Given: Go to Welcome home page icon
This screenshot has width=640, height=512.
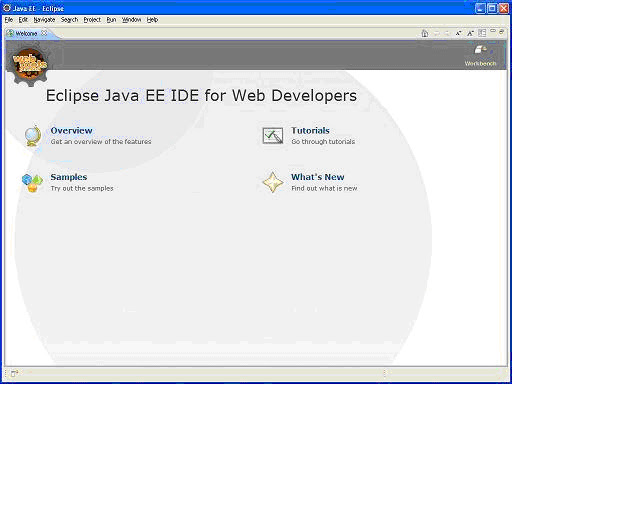Looking at the screenshot, I should [425, 33].
